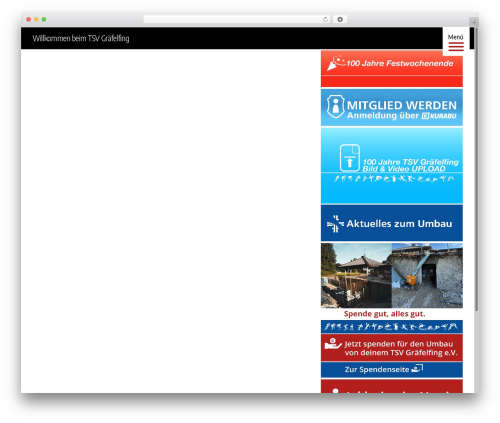Click the browser address bar
Screen dimensions: 500x423
[237, 19]
